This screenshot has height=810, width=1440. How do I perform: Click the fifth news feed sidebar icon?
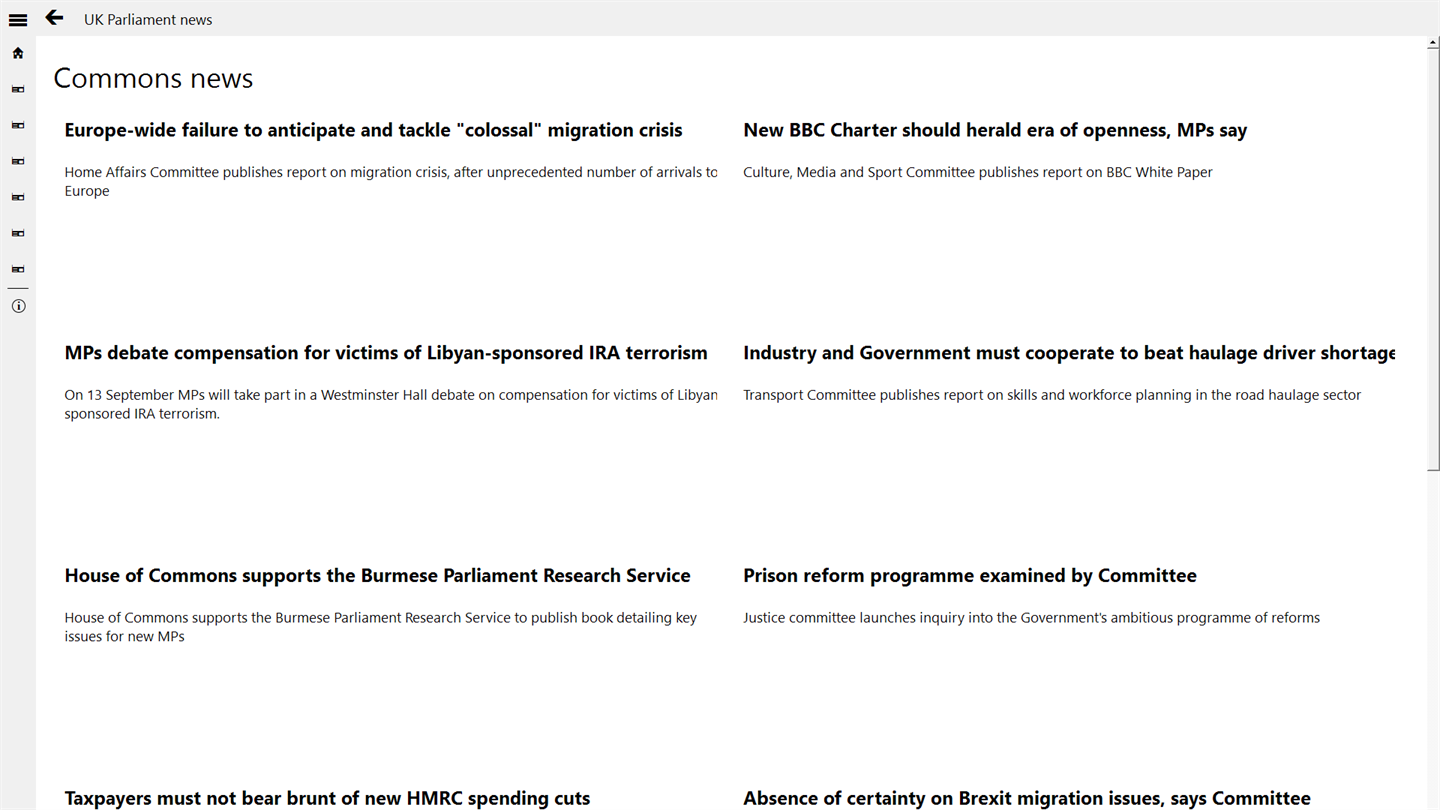click(x=18, y=233)
